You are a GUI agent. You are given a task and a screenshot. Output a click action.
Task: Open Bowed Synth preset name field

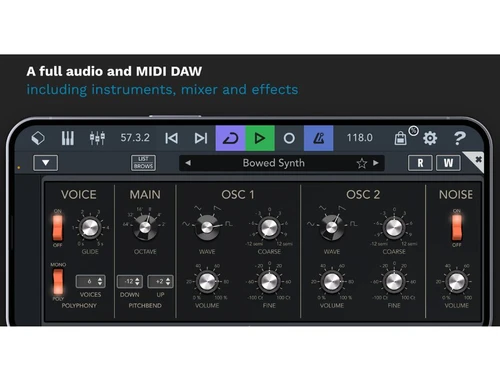[x=274, y=163]
